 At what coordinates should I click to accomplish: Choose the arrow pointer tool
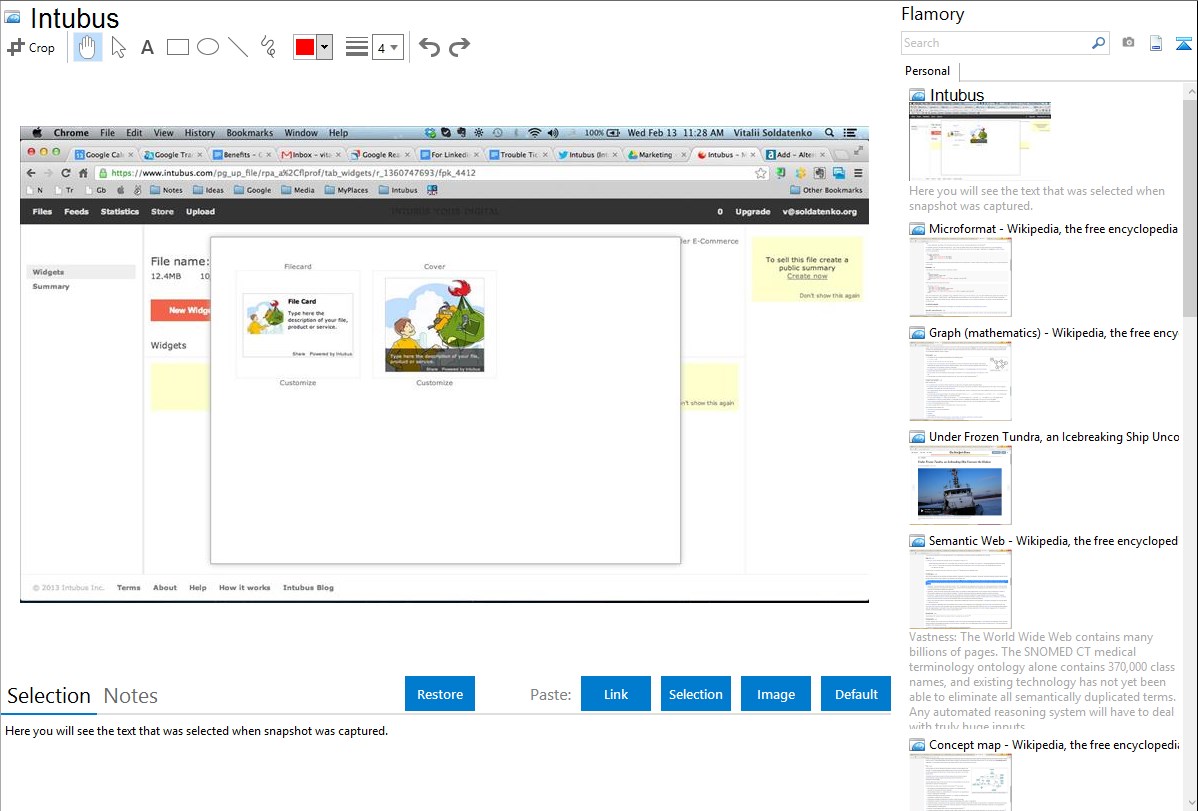point(118,47)
